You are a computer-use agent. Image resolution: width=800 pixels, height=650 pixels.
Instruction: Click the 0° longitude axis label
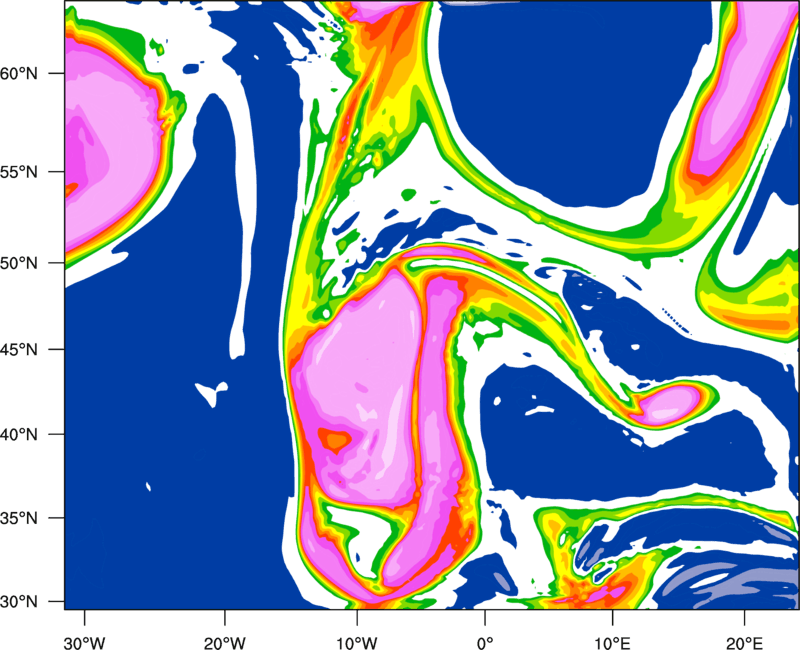(x=485, y=643)
